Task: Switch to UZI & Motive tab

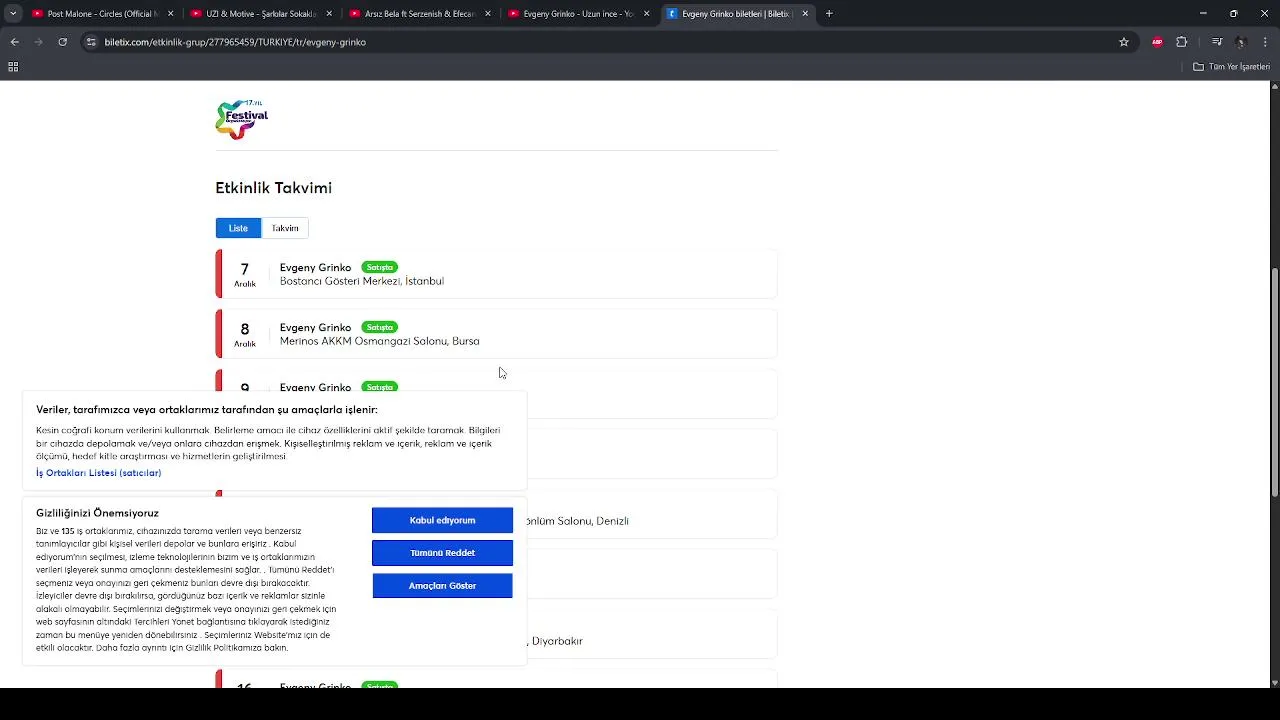Action: pyautogui.click(x=261, y=14)
